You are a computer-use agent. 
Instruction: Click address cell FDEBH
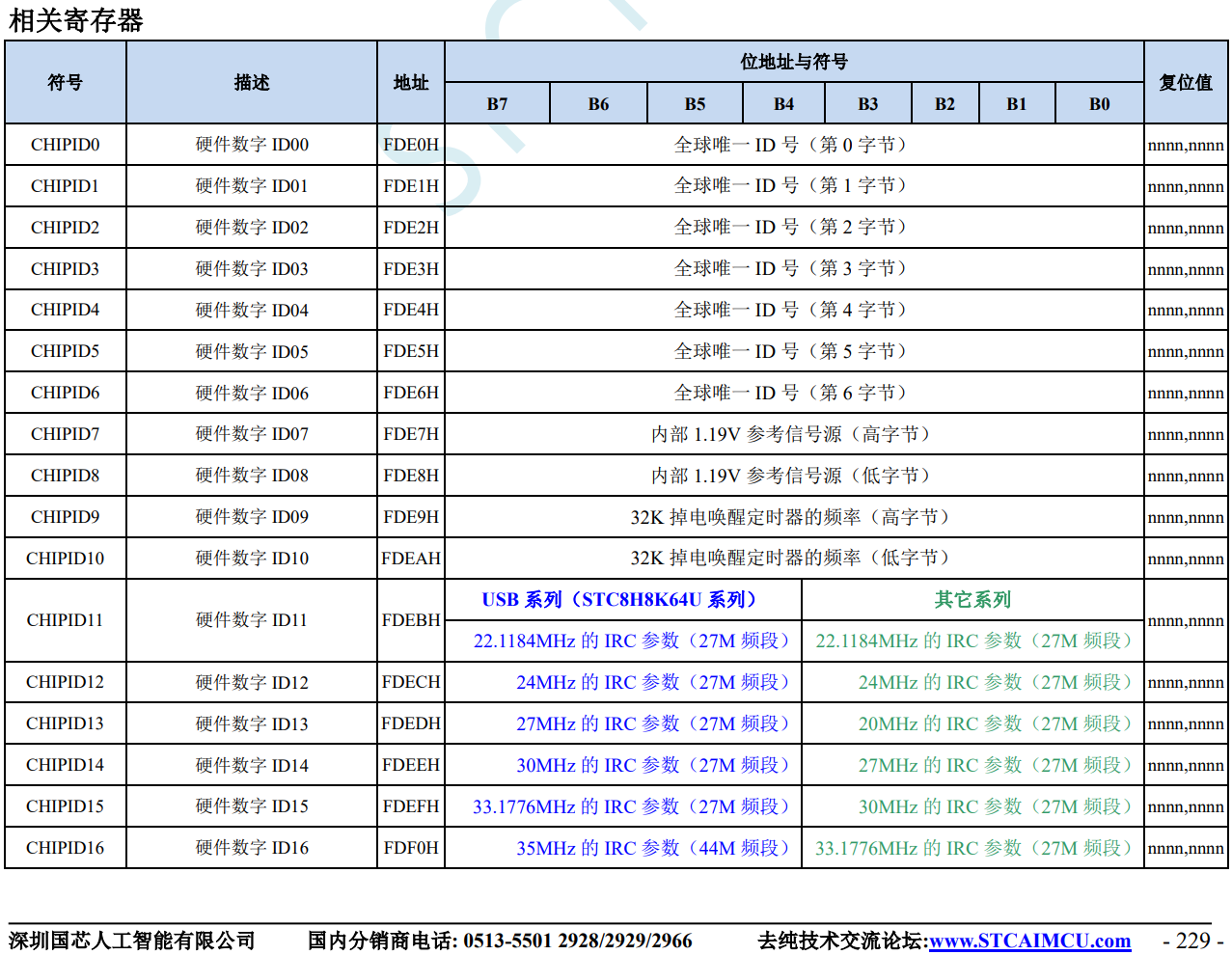(411, 620)
